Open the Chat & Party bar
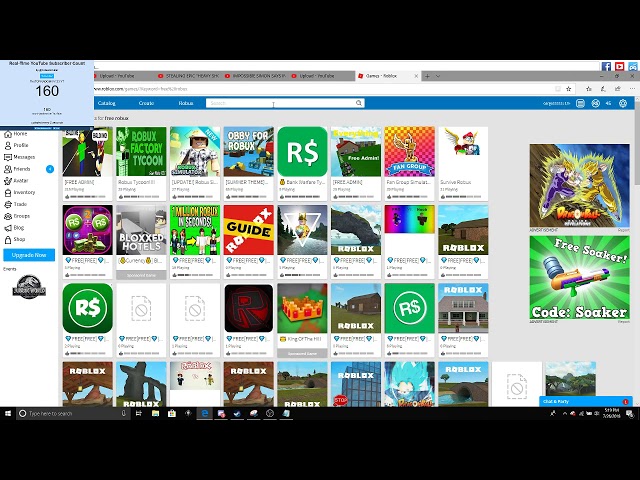The image size is (640, 480). tap(586, 402)
